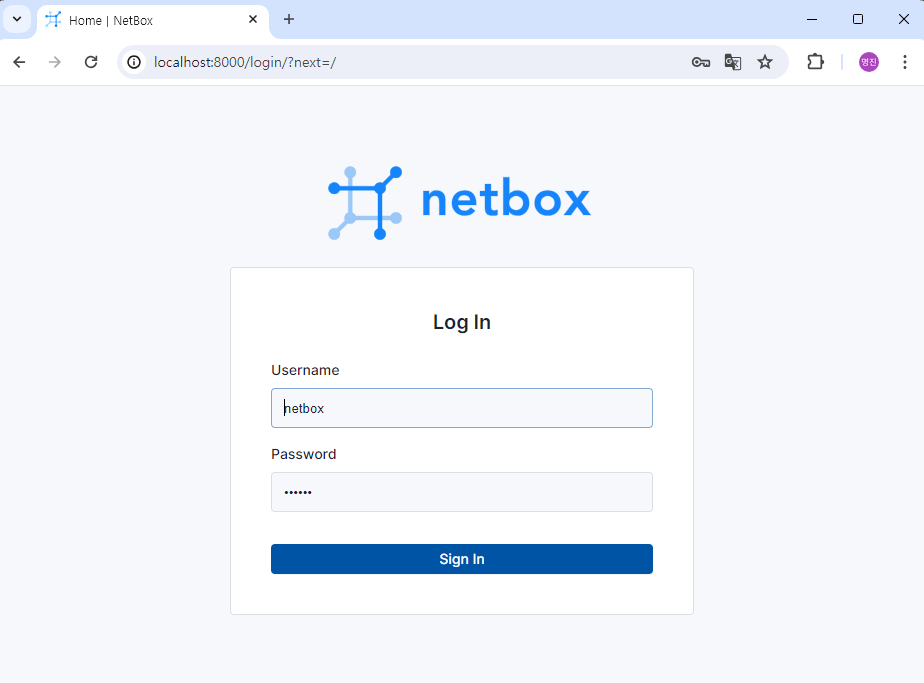
Task: View site information icon in address bar
Action: pyautogui.click(x=134, y=62)
